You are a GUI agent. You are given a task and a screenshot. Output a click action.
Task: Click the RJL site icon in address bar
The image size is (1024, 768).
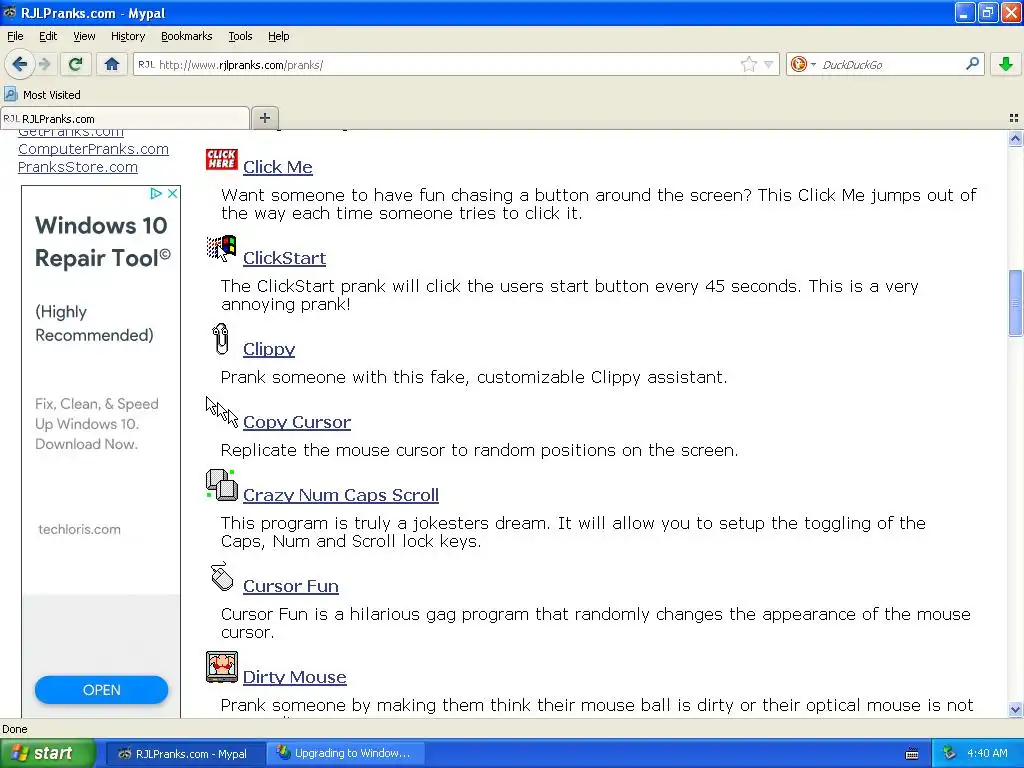click(146, 64)
